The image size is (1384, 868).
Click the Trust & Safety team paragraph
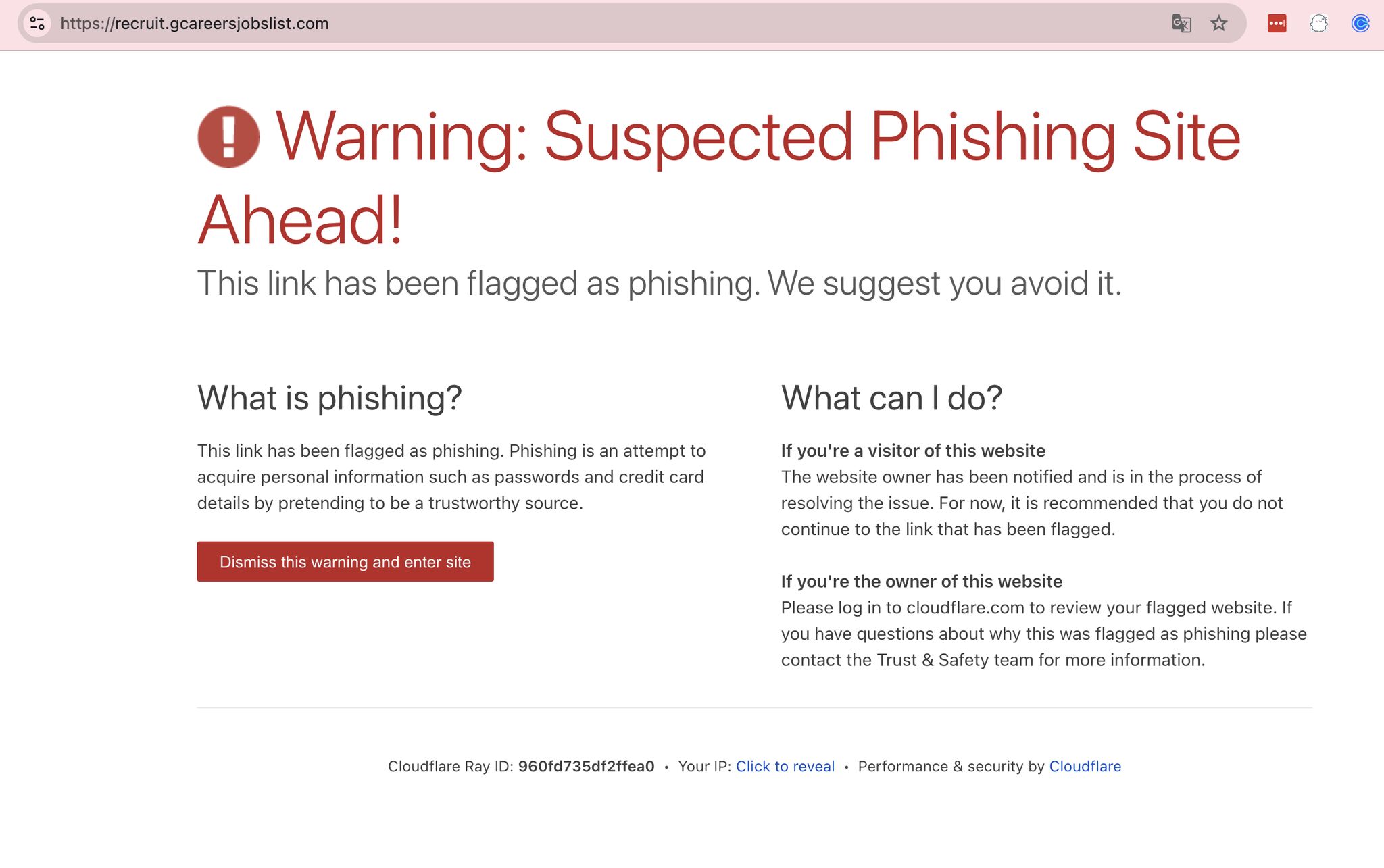1043,634
